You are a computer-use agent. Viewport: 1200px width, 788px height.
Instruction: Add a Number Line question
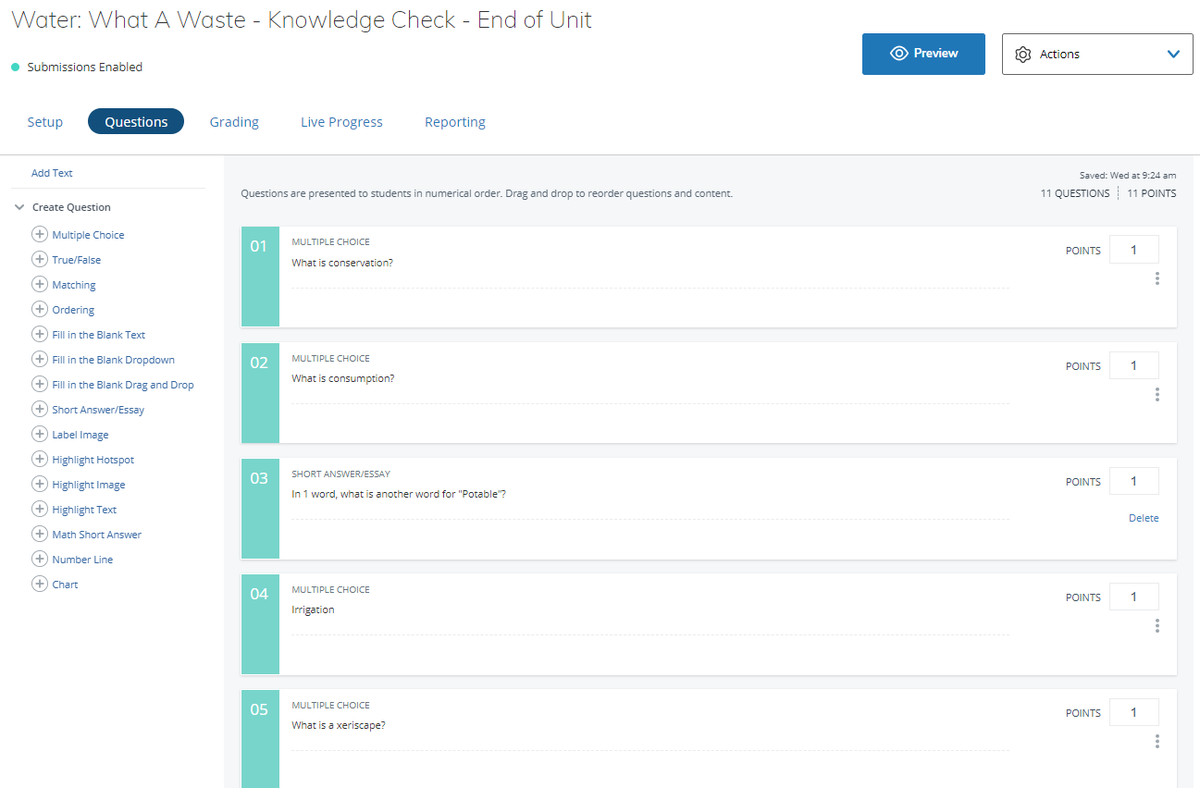[x=82, y=560]
